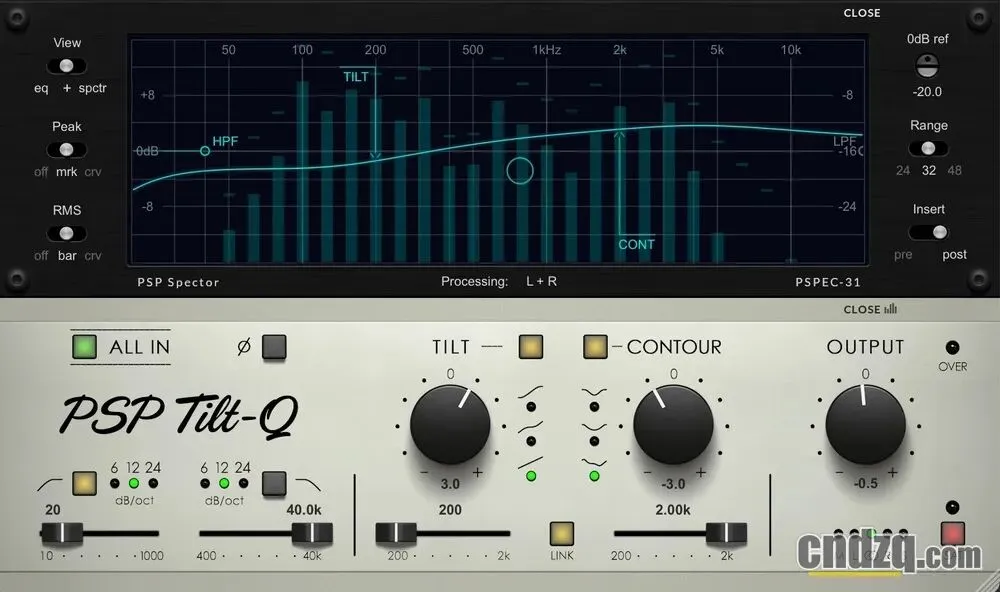Select low-pass 12 dB/oct slope LED
This screenshot has width=1000, height=592.
coord(224,484)
